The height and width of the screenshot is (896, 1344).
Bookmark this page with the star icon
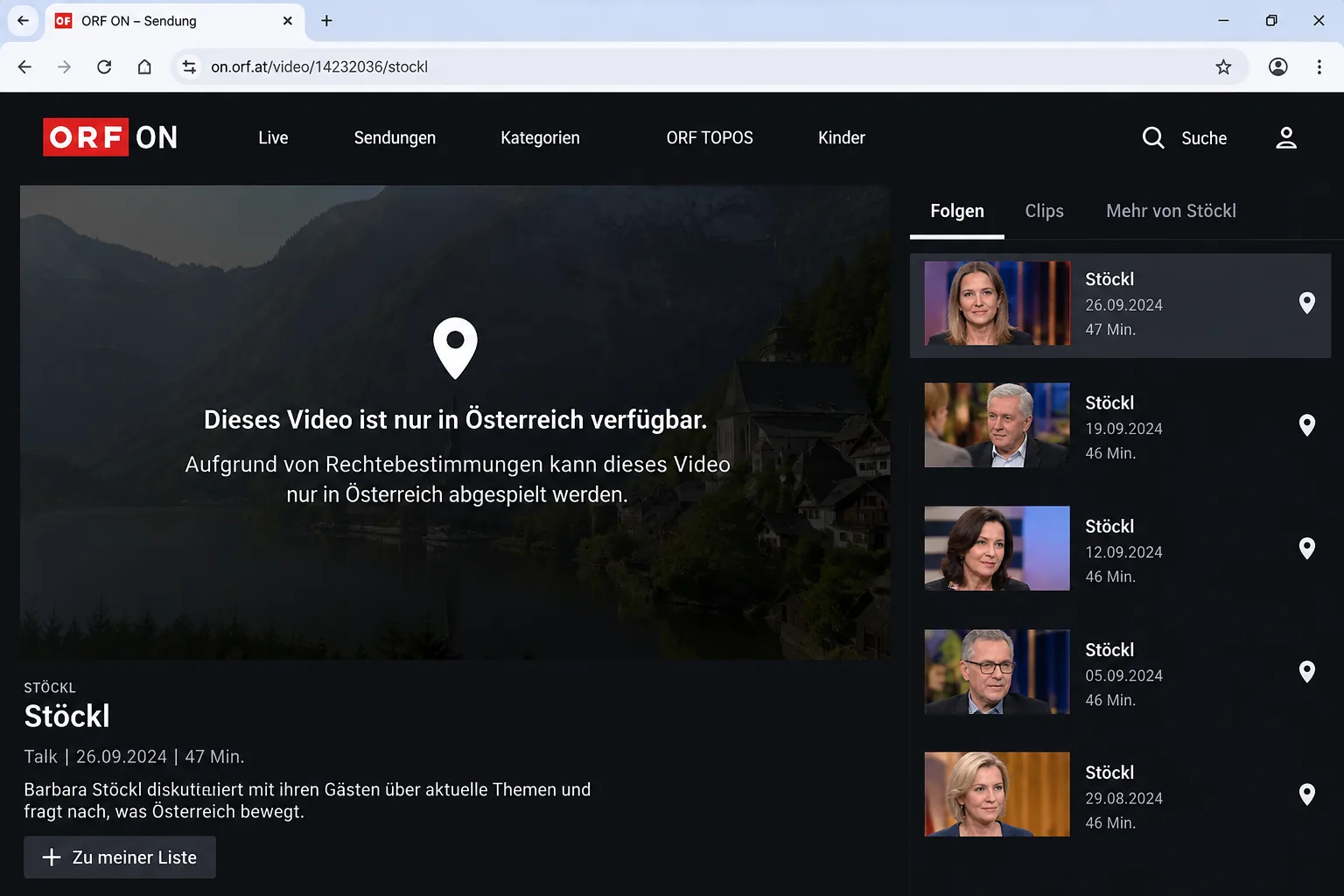coord(1223,66)
